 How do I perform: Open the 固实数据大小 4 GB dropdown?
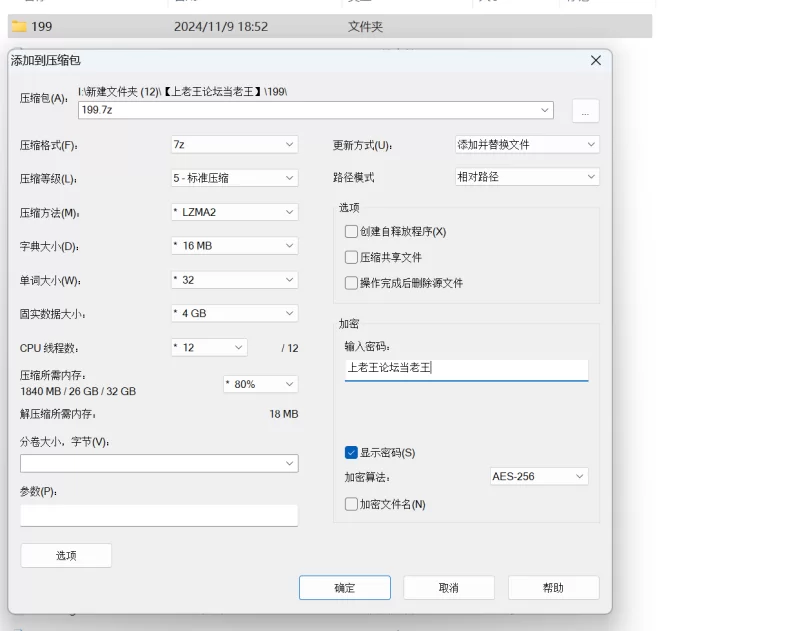pyautogui.click(x=234, y=313)
